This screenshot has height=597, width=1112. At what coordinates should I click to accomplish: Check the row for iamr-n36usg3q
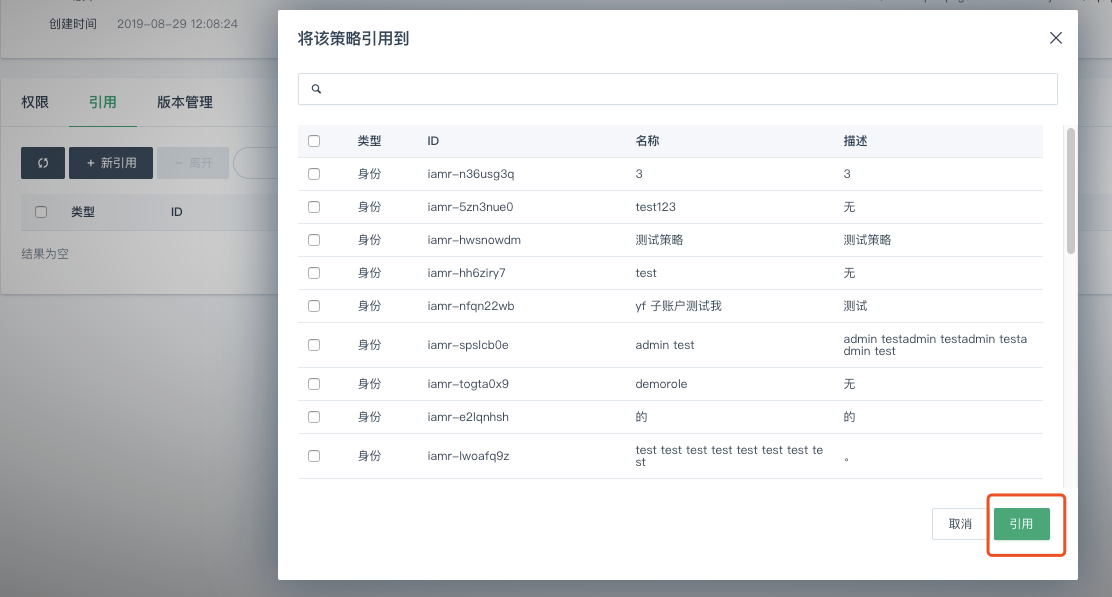click(x=314, y=174)
